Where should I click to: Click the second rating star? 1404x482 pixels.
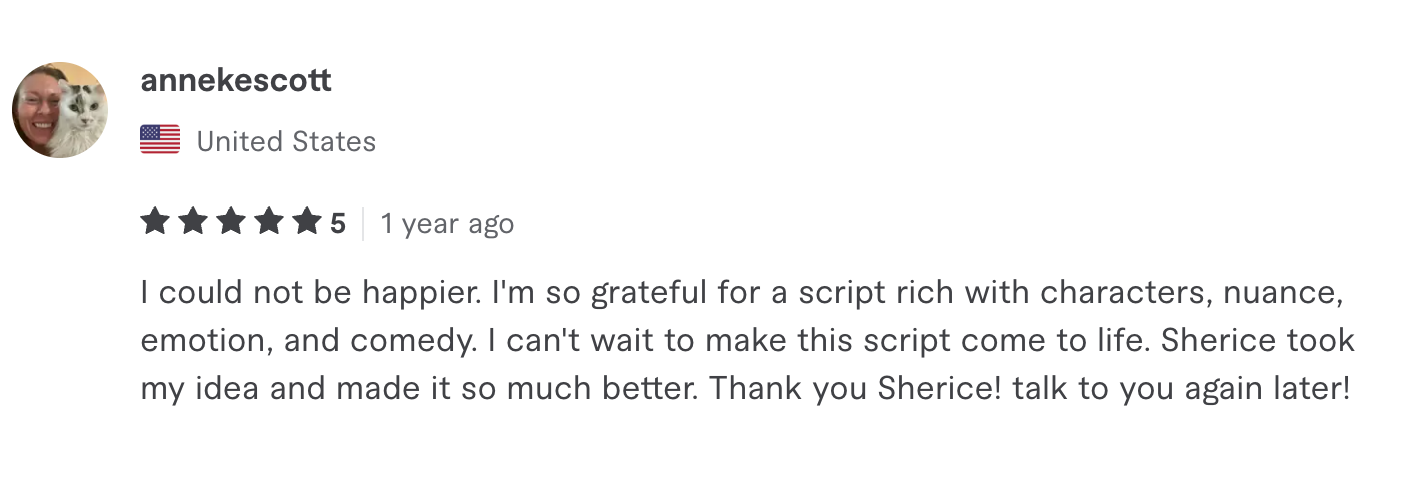coord(193,221)
